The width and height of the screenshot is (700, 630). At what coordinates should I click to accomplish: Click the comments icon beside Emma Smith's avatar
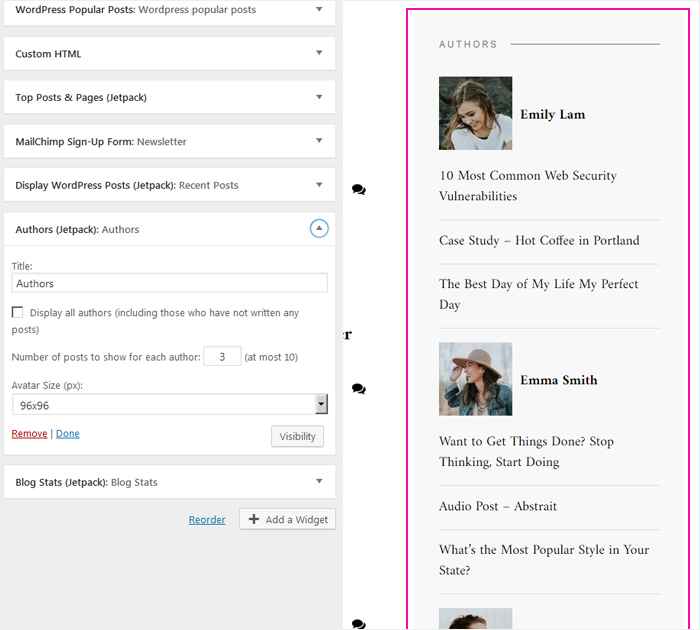coord(358,388)
